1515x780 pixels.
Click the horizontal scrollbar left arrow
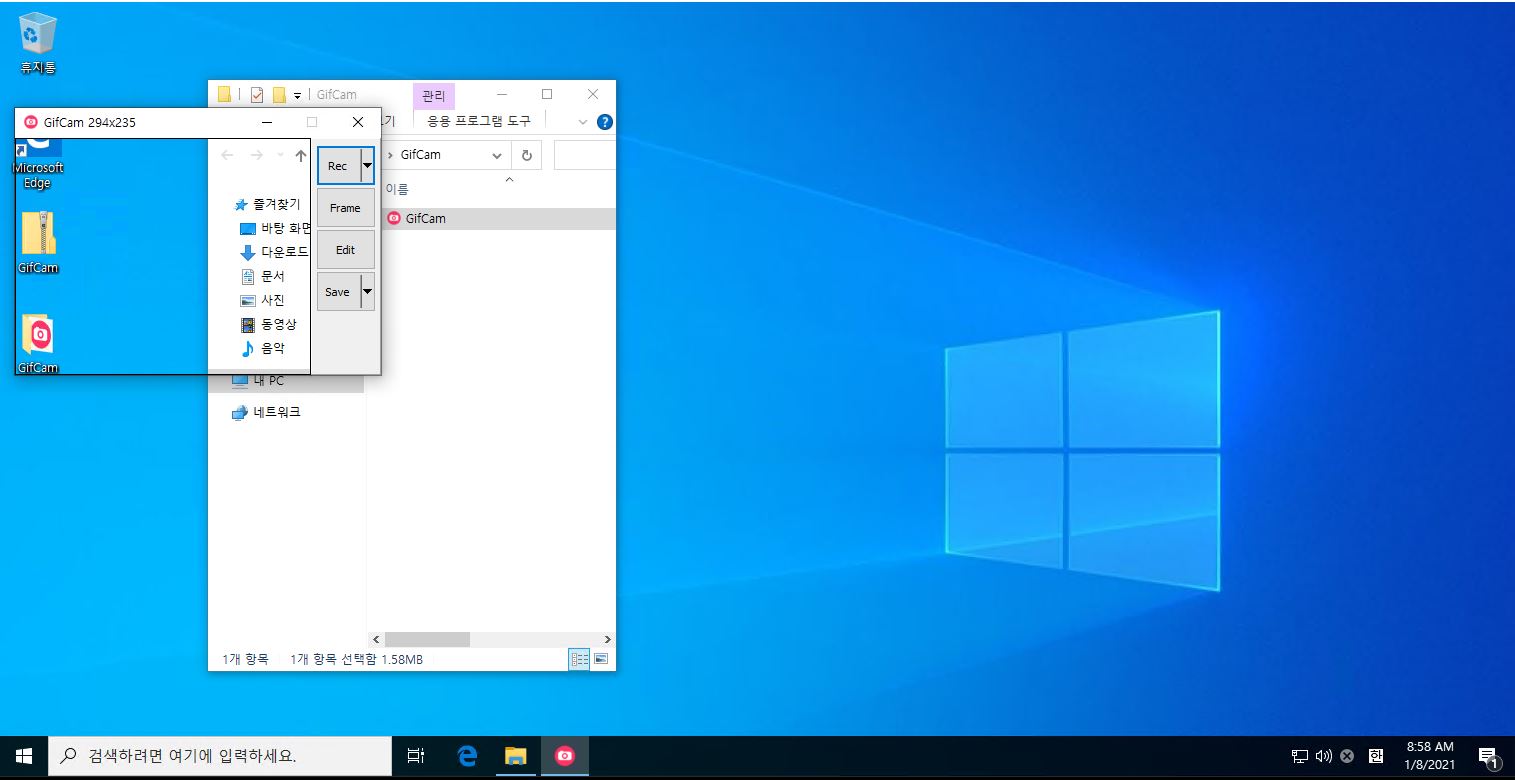click(377, 639)
